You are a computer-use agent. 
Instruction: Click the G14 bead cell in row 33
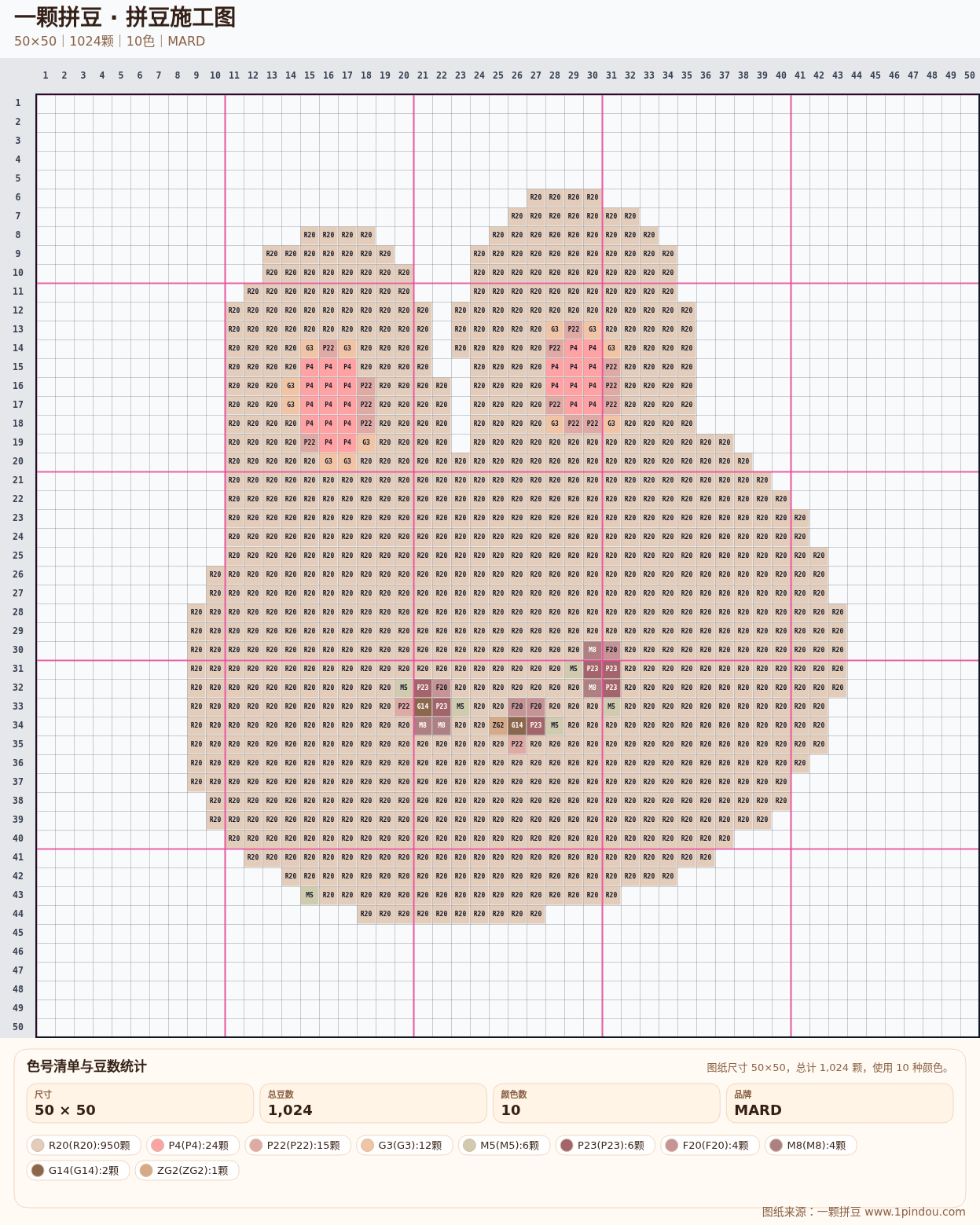coord(423,706)
